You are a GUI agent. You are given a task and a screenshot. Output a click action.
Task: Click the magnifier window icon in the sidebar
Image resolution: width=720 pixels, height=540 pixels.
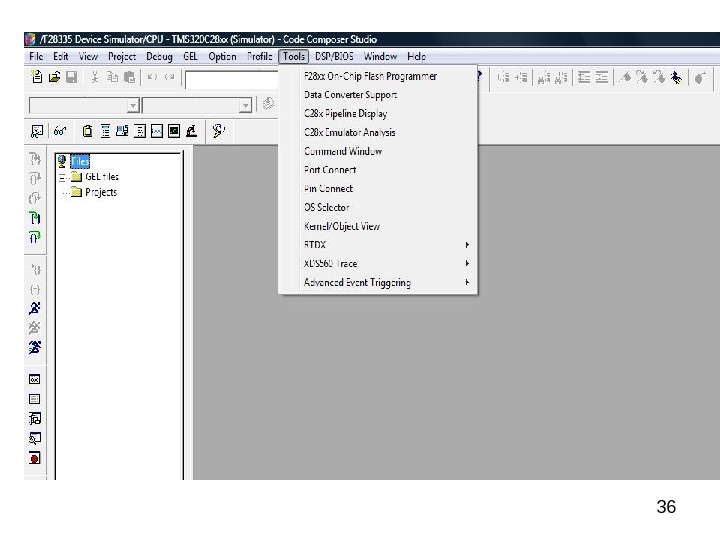35,439
